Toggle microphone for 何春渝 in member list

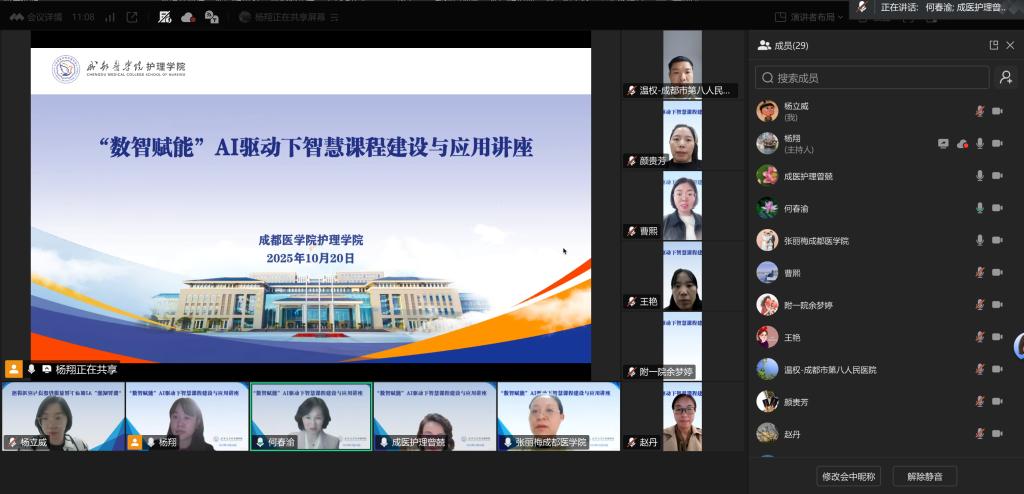click(x=980, y=208)
